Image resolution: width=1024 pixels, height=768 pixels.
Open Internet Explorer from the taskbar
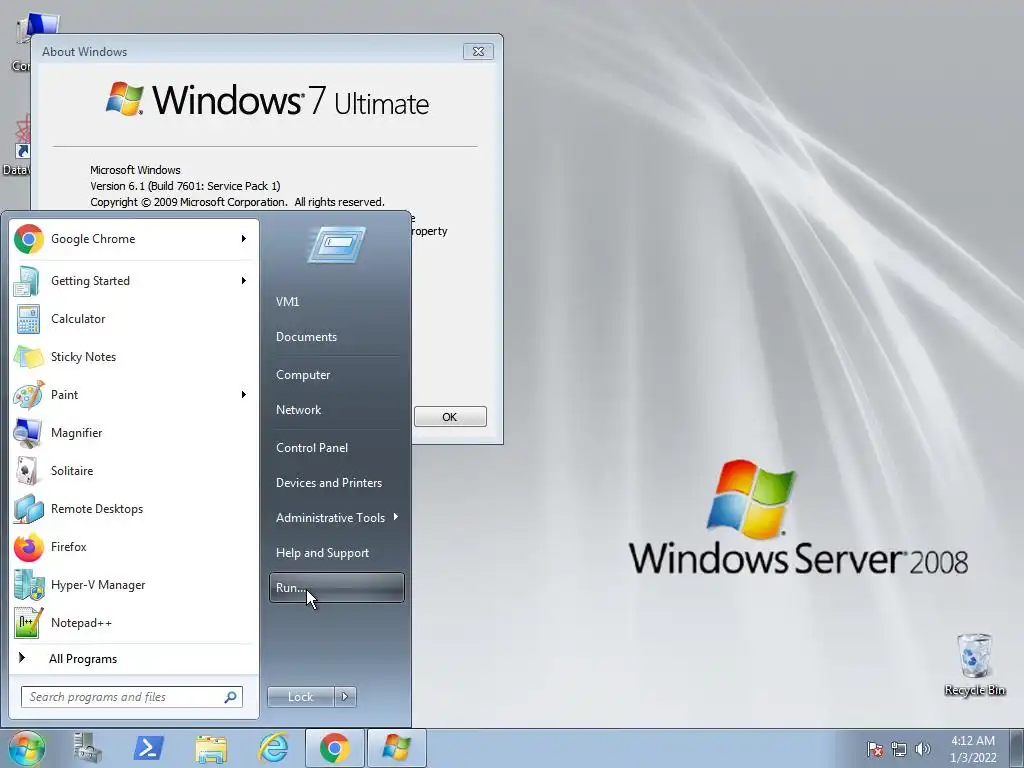point(273,748)
